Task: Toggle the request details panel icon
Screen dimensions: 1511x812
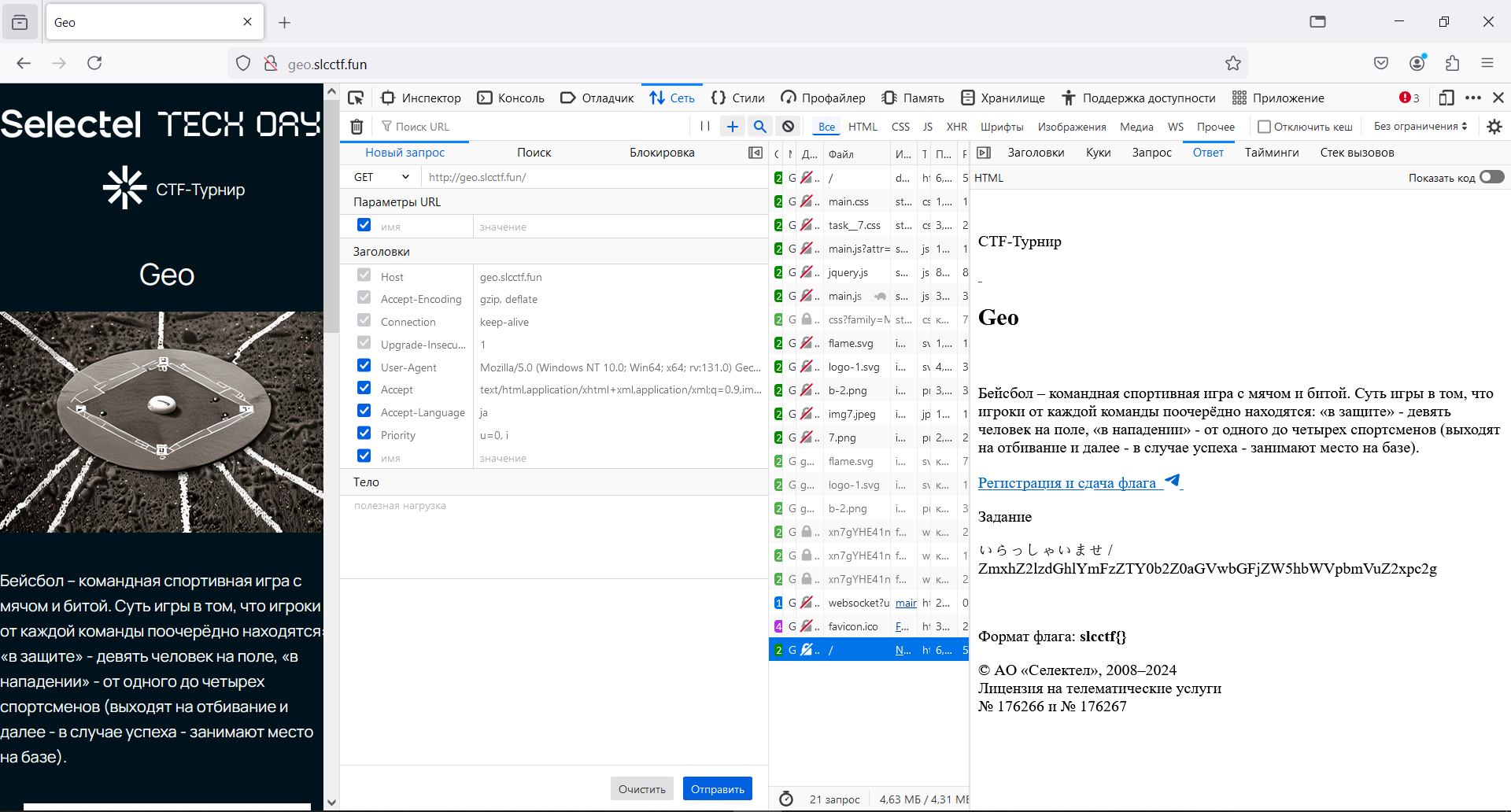Action: 984,153
